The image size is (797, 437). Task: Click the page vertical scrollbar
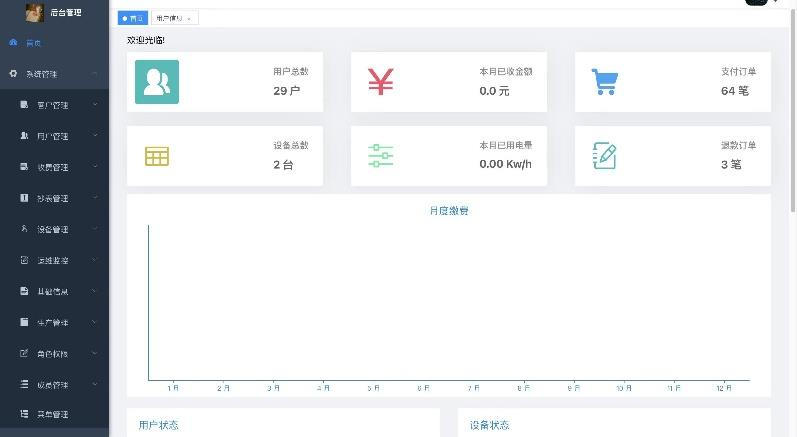(x=793, y=109)
